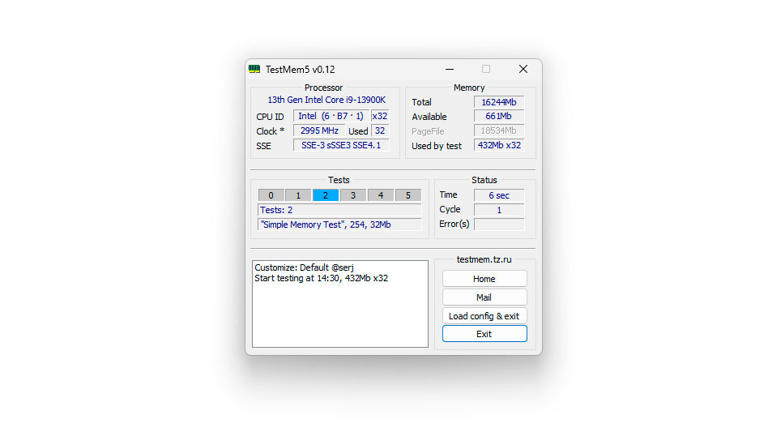This screenshot has height=432, width=768.
Task: Click the disabled maximize button
Action: (486, 69)
